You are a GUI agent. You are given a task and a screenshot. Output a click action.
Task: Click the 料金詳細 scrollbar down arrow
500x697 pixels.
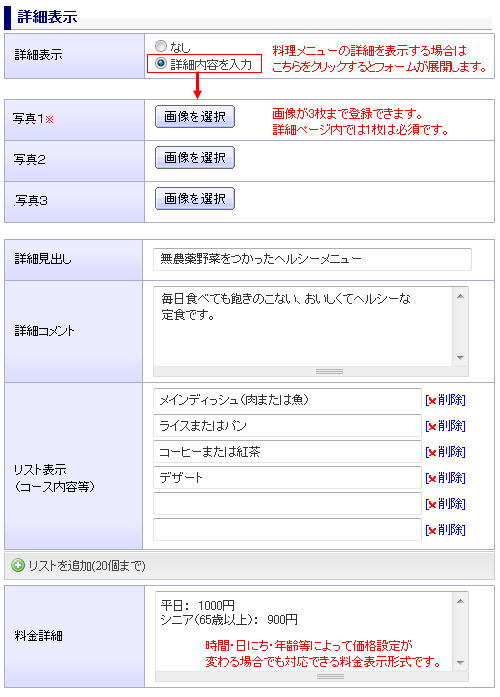(460, 663)
